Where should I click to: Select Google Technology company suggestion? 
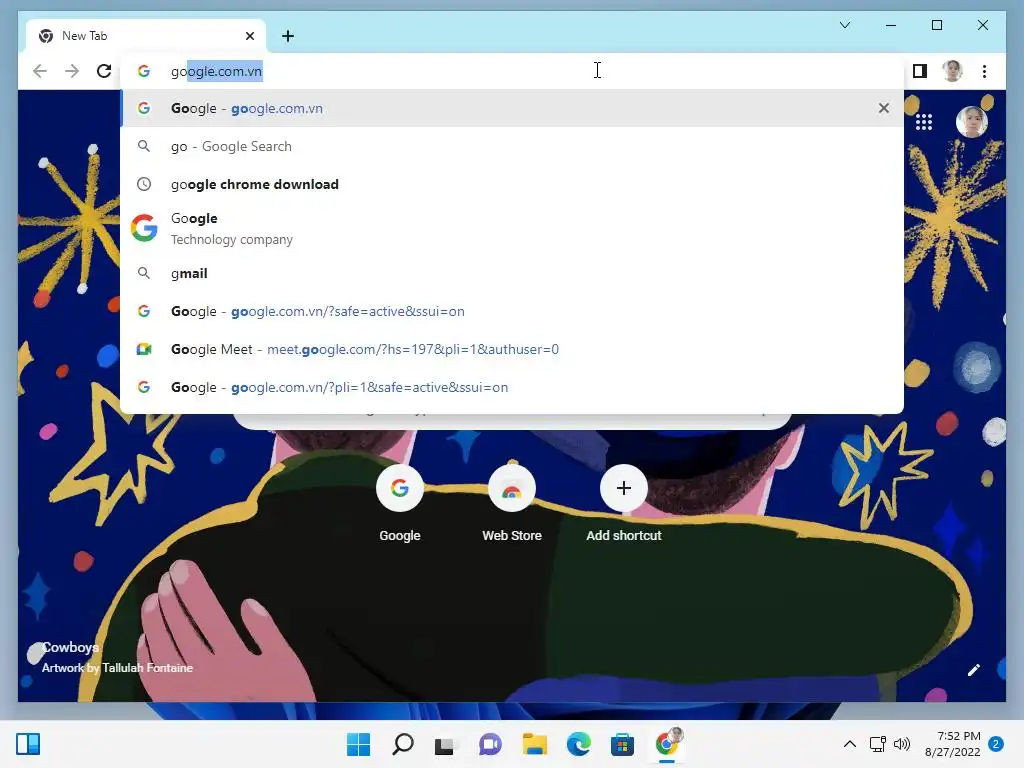point(512,229)
